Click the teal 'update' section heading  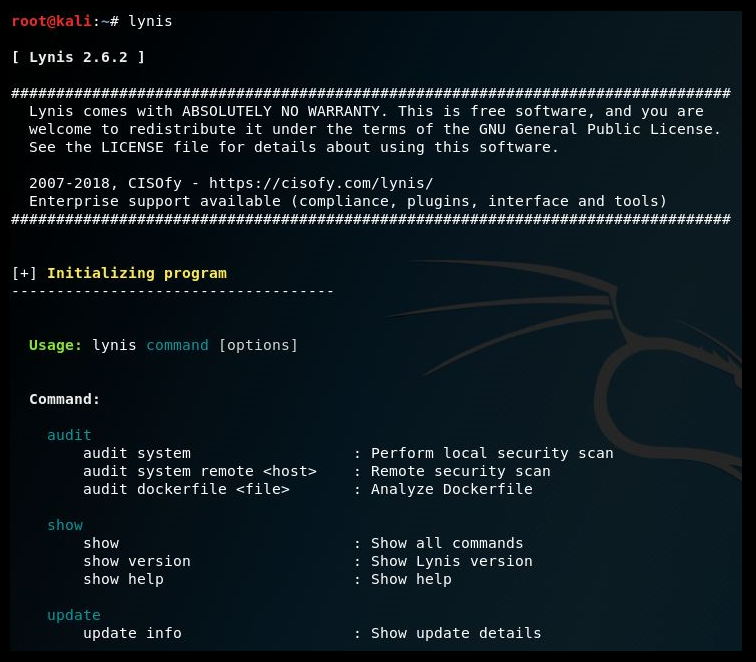(x=74, y=615)
